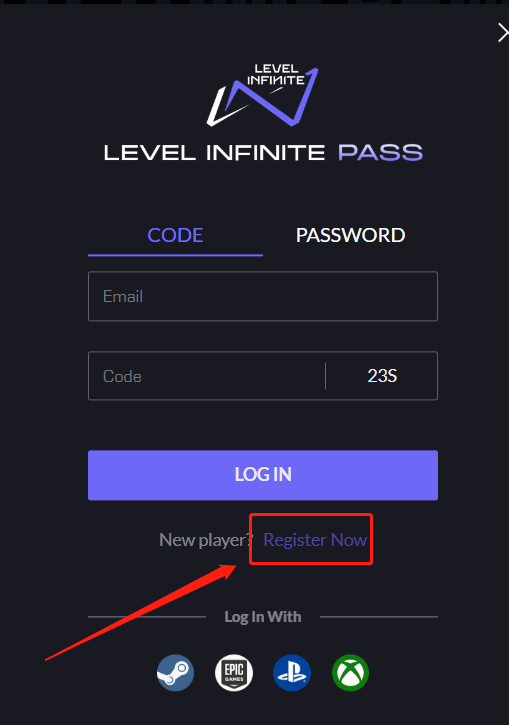Click the purple underline beneath CODE
This screenshot has height=725, width=509.
click(175, 255)
